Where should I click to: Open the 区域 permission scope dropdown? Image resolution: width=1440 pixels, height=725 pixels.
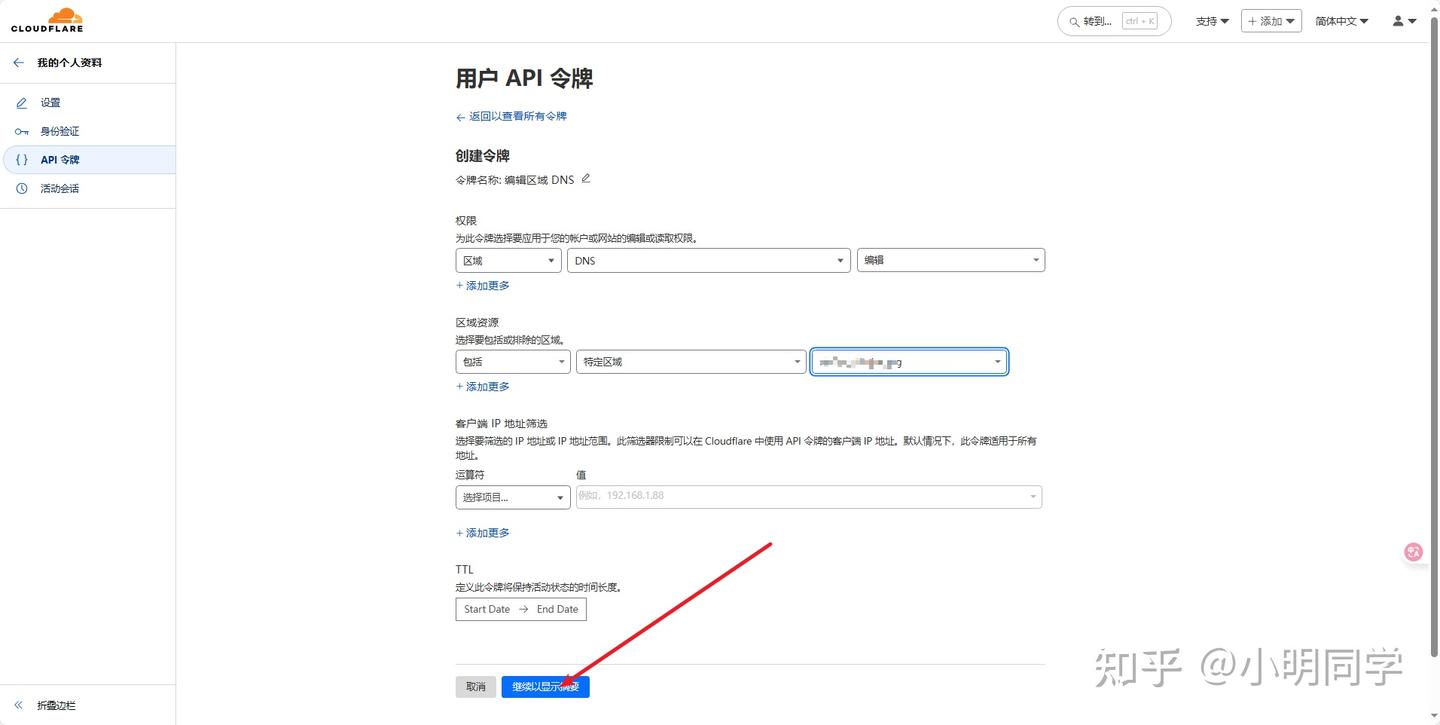tap(508, 260)
